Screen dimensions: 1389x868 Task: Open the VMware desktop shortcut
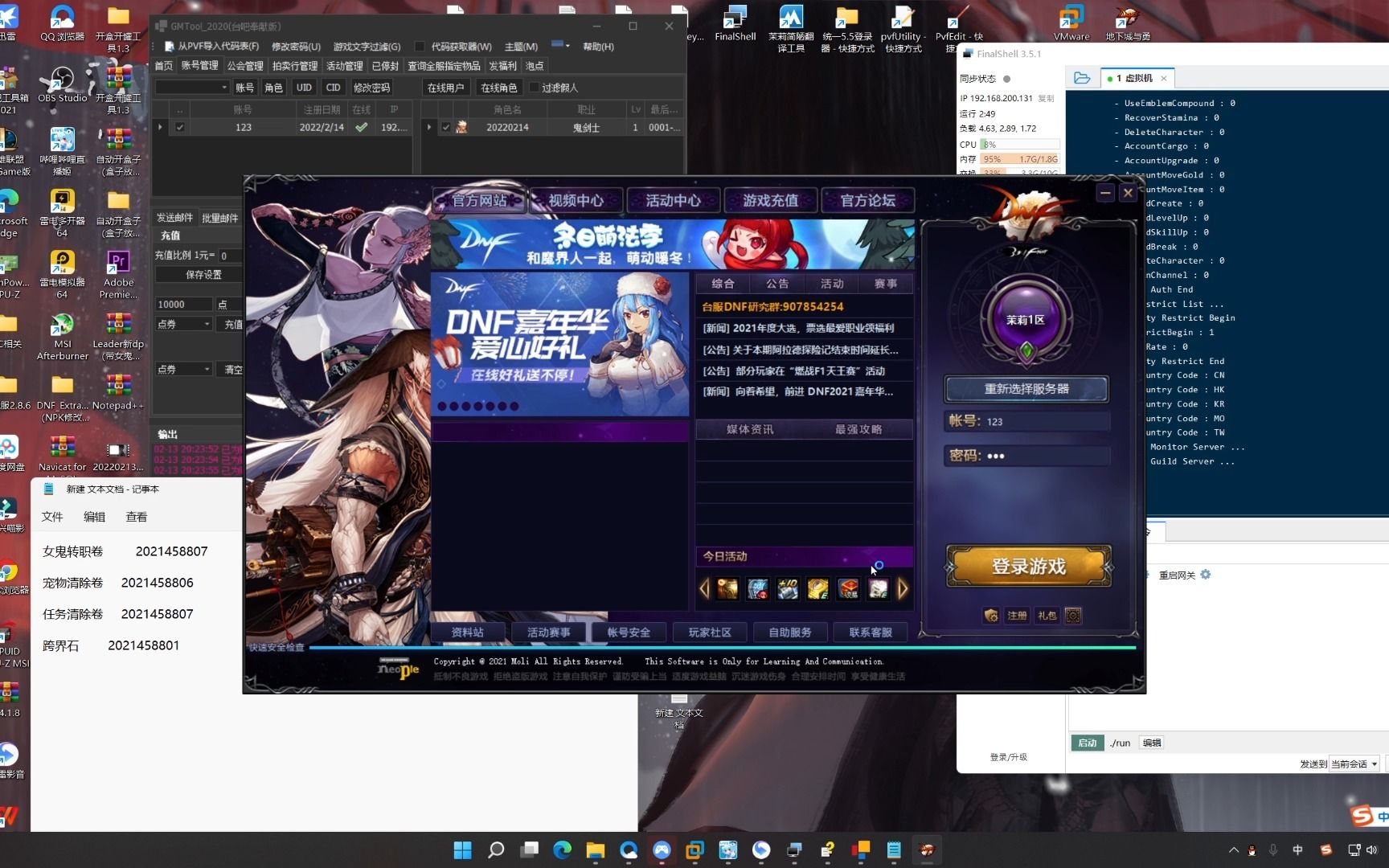[1071, 23]
